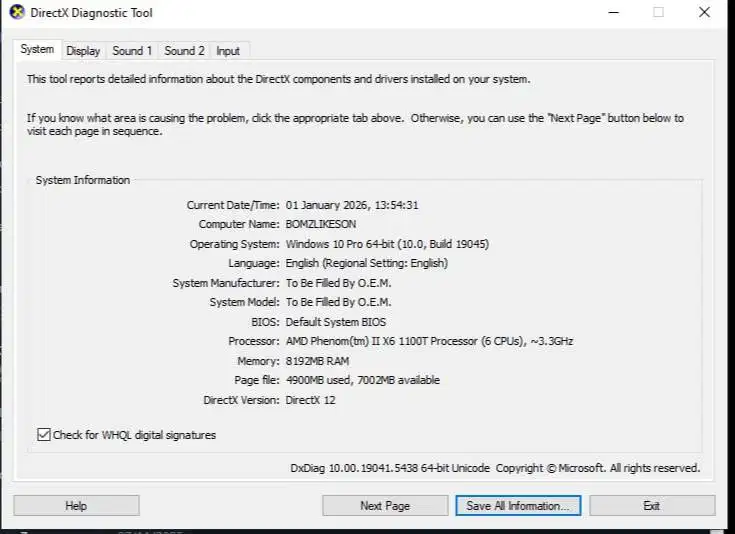This screenshot has width=735, height=534.
Task: Click the DxDiag version copyright text
Action: tap(495, 468)
